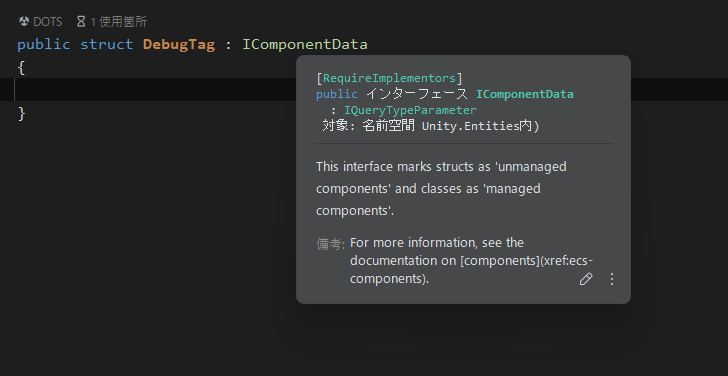
Task: Click the interface summary description text
Action: (441, 188)
